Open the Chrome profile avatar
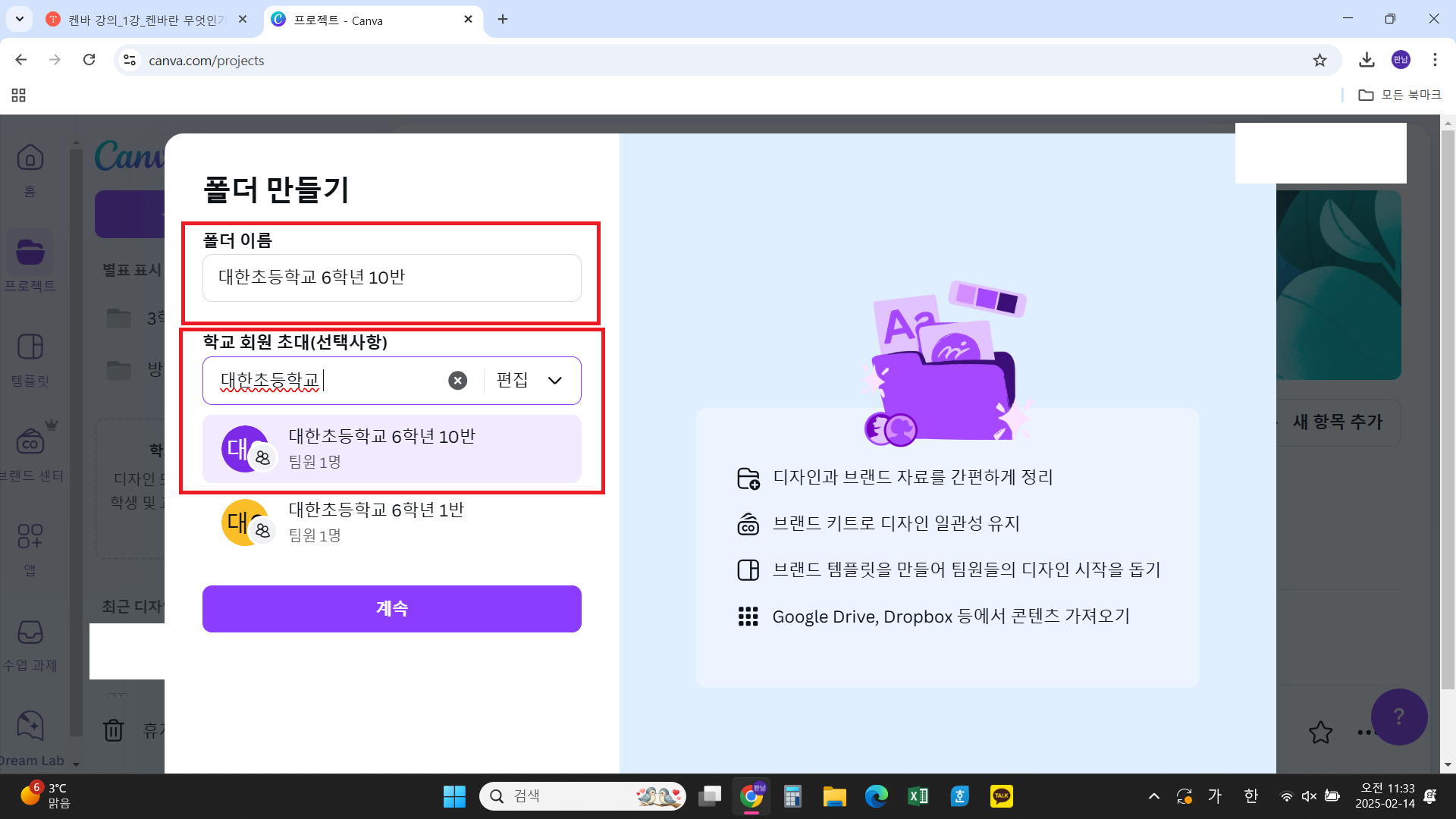 (1401, 60)
